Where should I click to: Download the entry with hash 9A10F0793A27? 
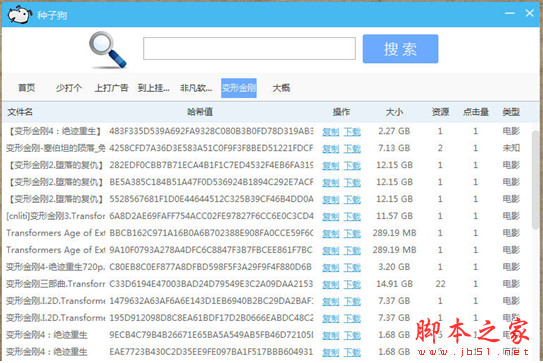point(352,250)
